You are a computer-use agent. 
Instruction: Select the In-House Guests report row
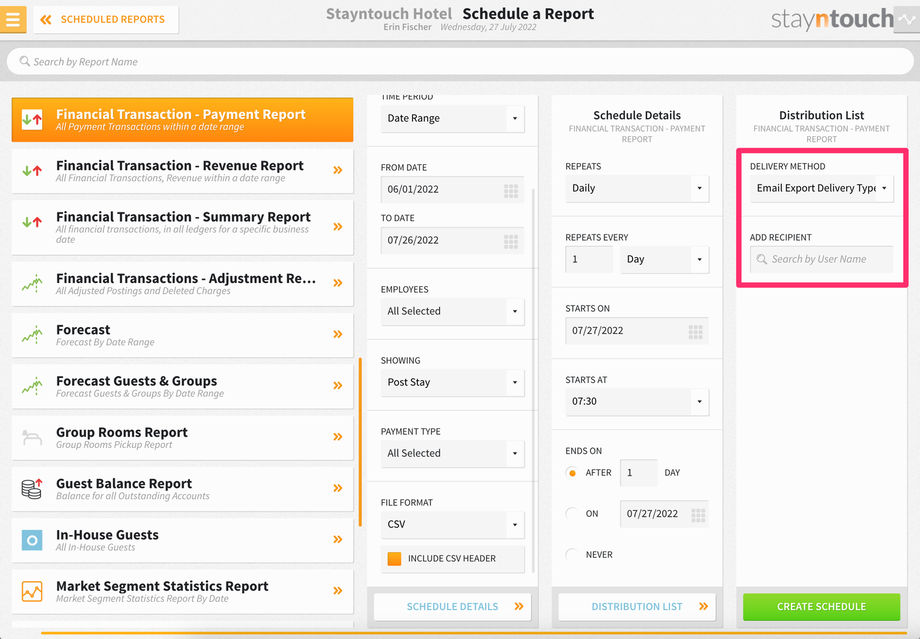(x=182, y=540)
